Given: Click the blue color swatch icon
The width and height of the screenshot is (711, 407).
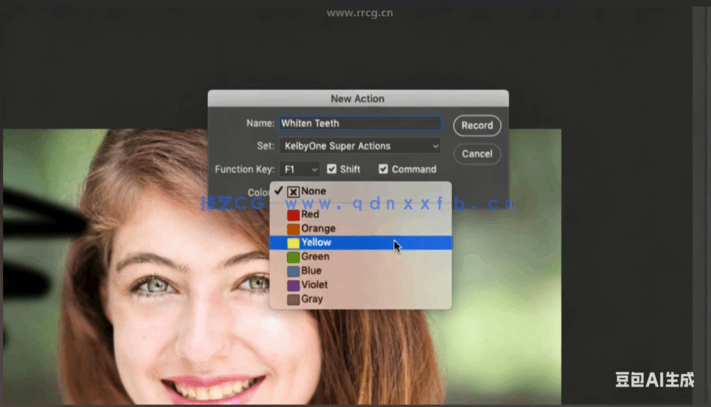Looking at the screenshot, I should click(293, 271).
